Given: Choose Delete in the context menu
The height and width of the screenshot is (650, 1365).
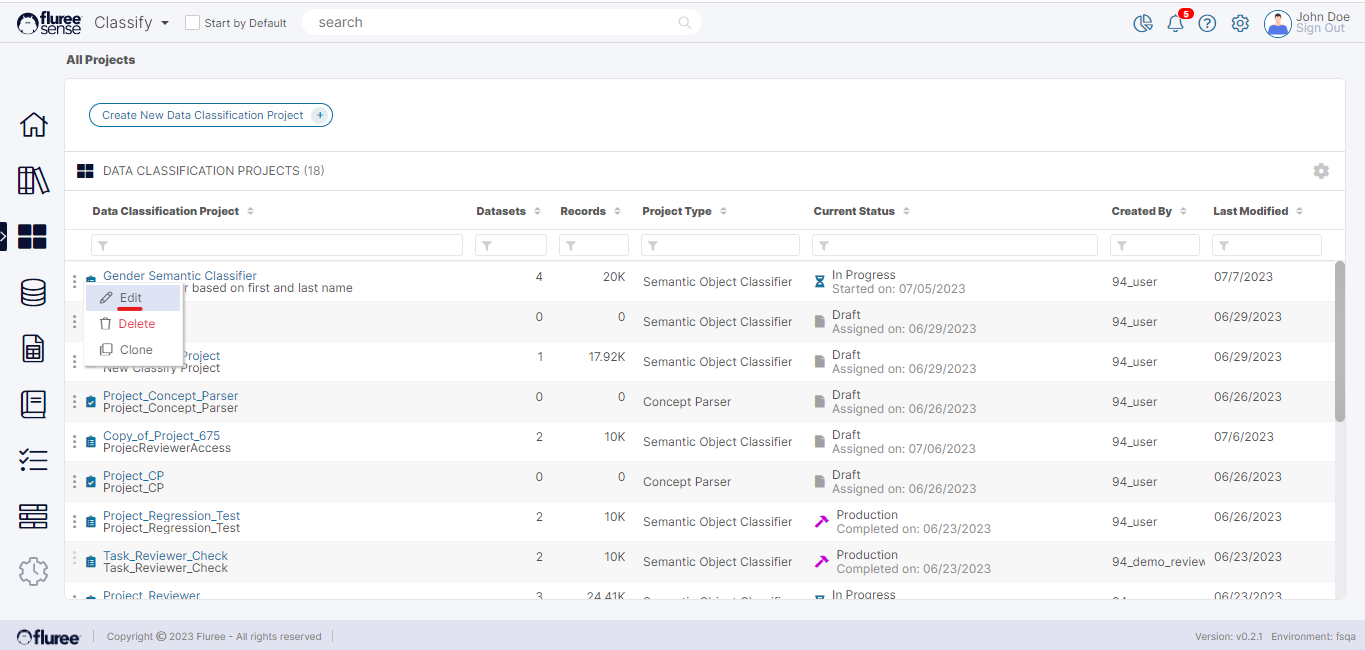Looking at the screenshot, I should point(136,324).
